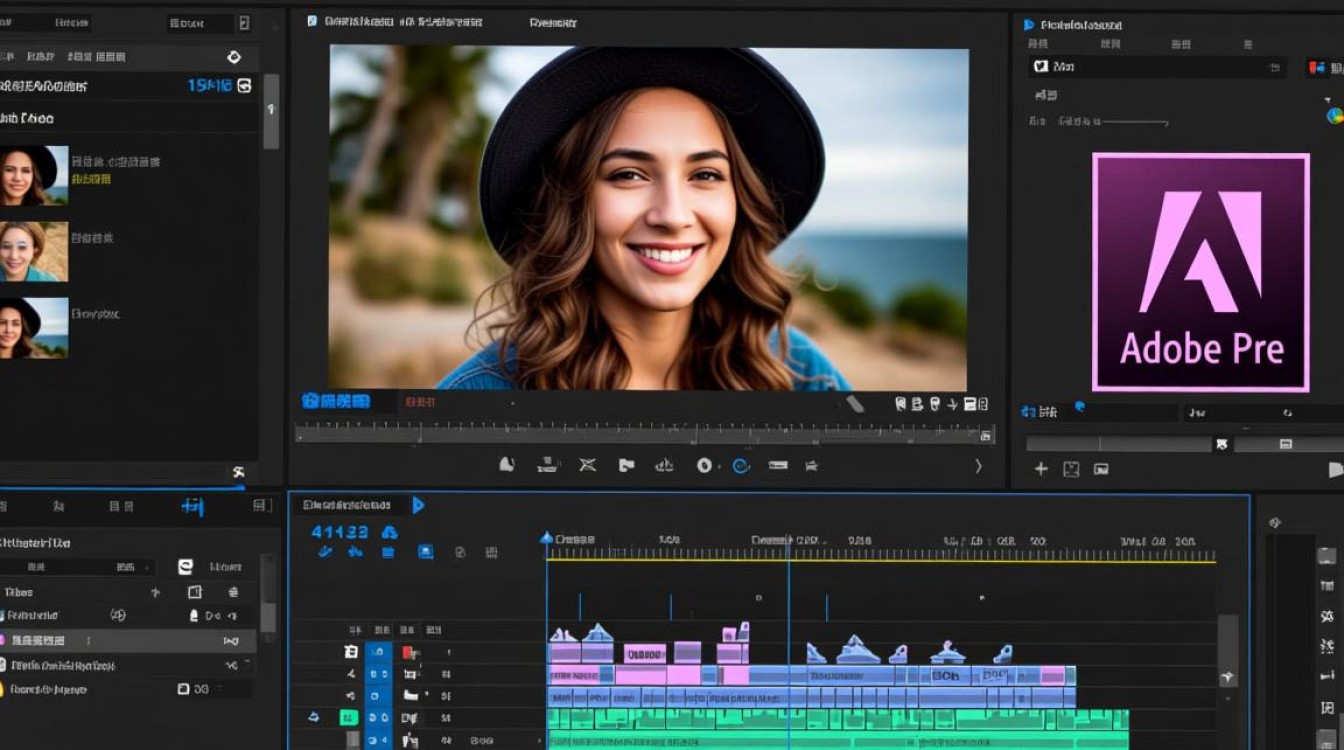The image size is (1344, 750).
Task: Click the Adobe Pre logo tile
Action: [x=1201, y=272]
